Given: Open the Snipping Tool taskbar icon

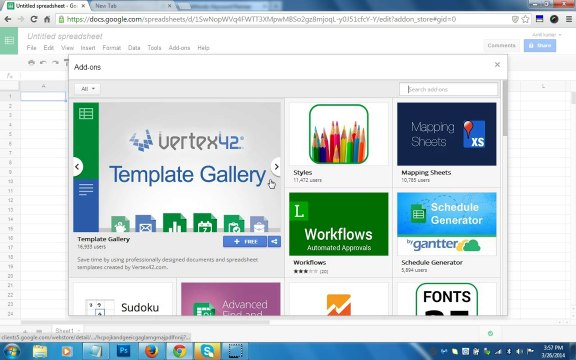Looking at the screenshot, I should (235, 352).
